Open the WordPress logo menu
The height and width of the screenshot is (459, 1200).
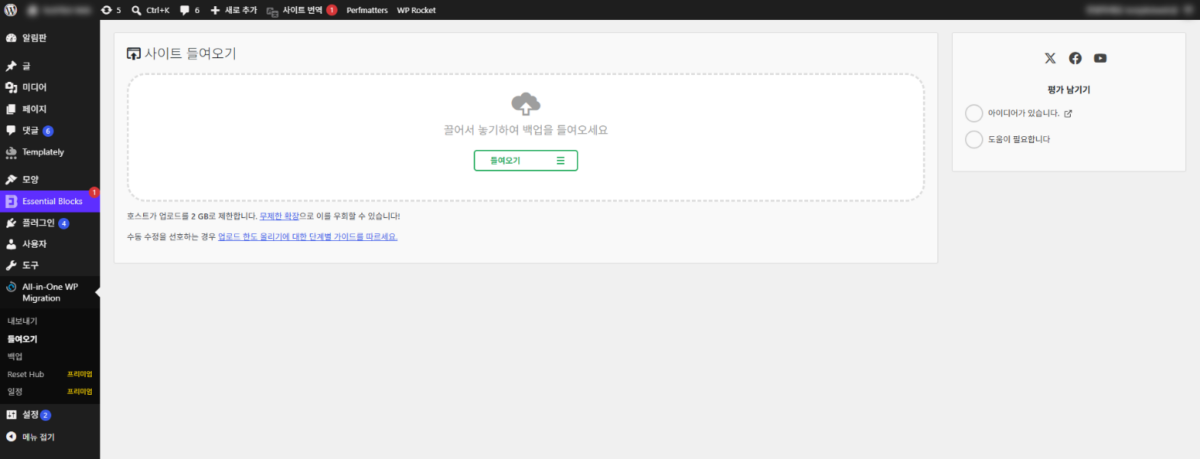click(x=11, y=10)
